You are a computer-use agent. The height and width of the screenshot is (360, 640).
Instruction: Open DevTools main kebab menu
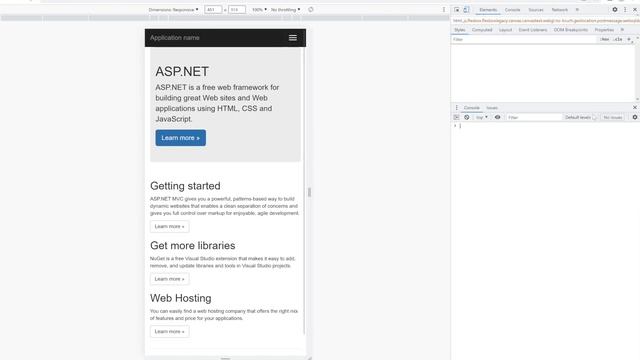[x=625, y=10]
